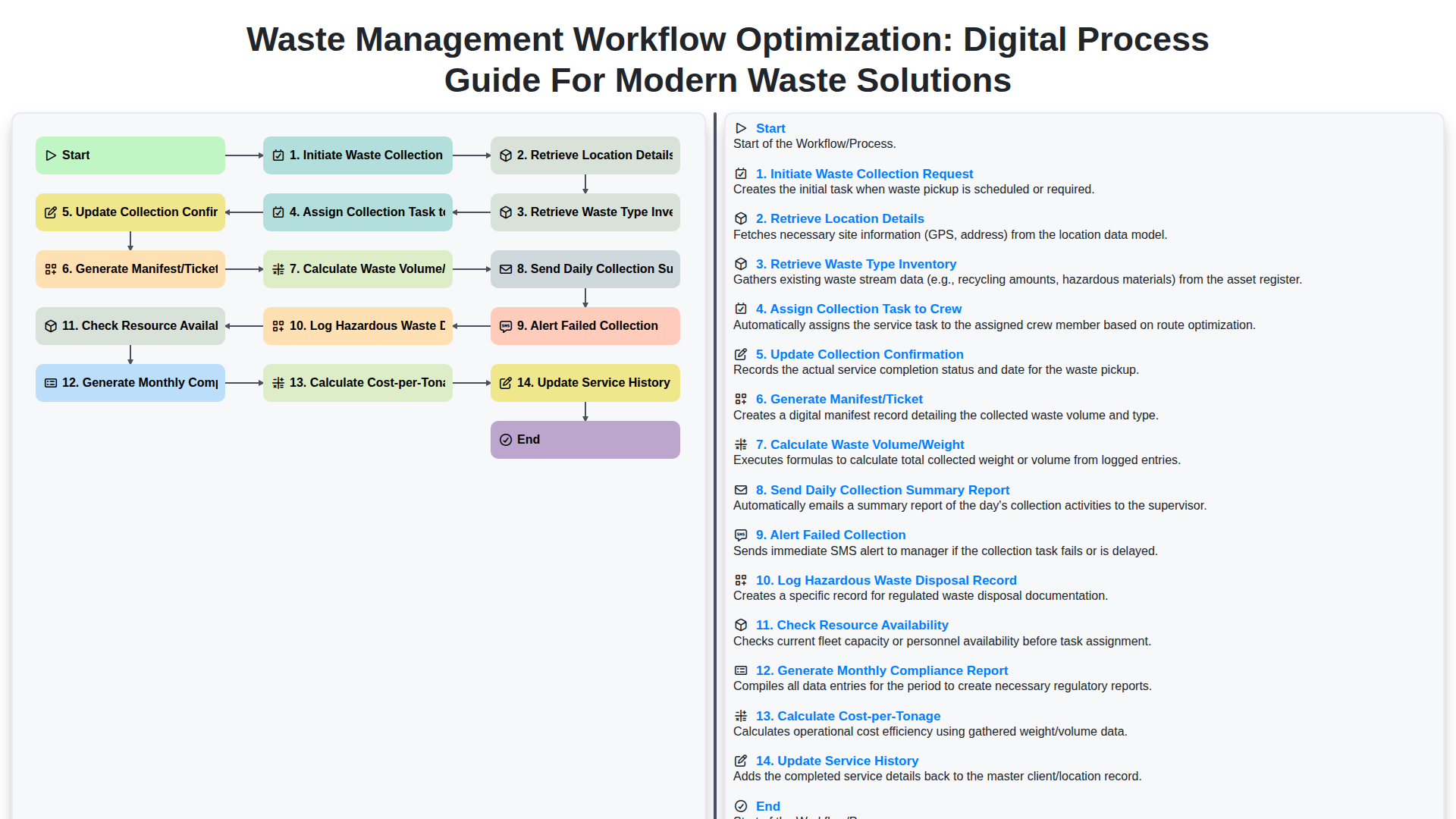The height and width of the screenshot is (819, 1456).
Task: Select the Update Collection Confirmation flowchart node
Action: tap(130, 212)
